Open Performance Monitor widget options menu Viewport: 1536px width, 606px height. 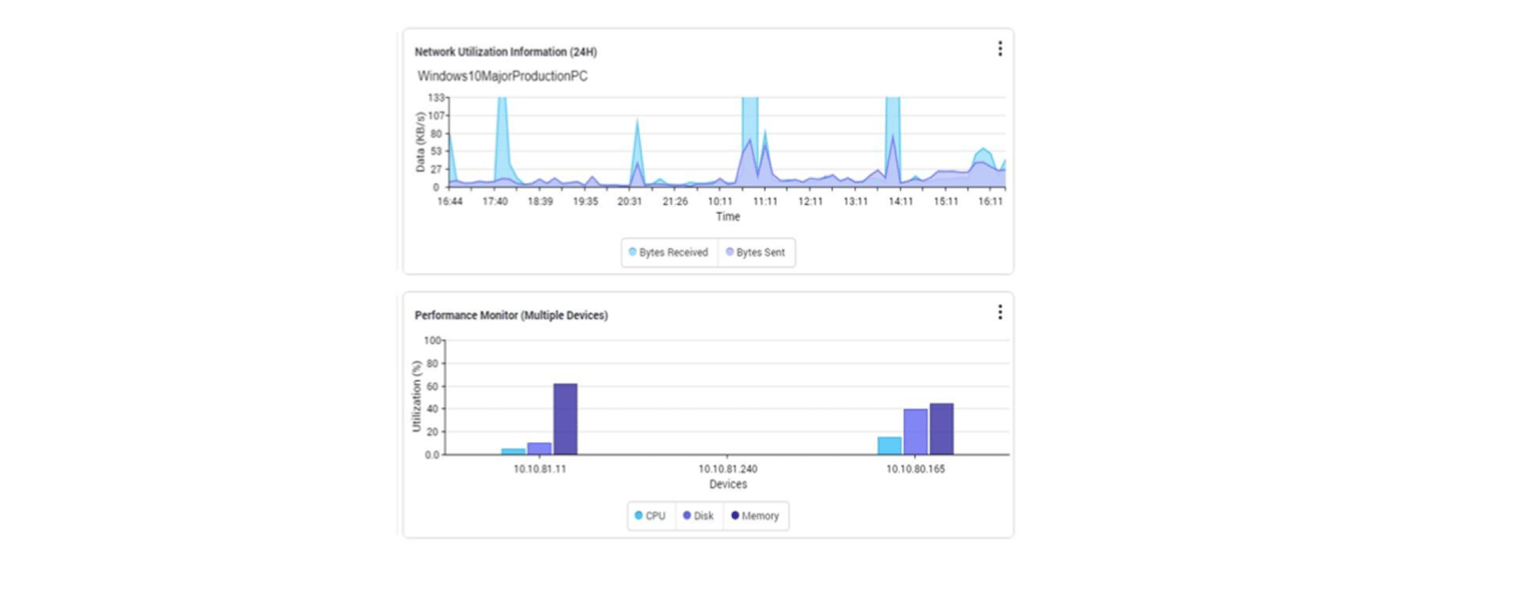coord(999,313)
